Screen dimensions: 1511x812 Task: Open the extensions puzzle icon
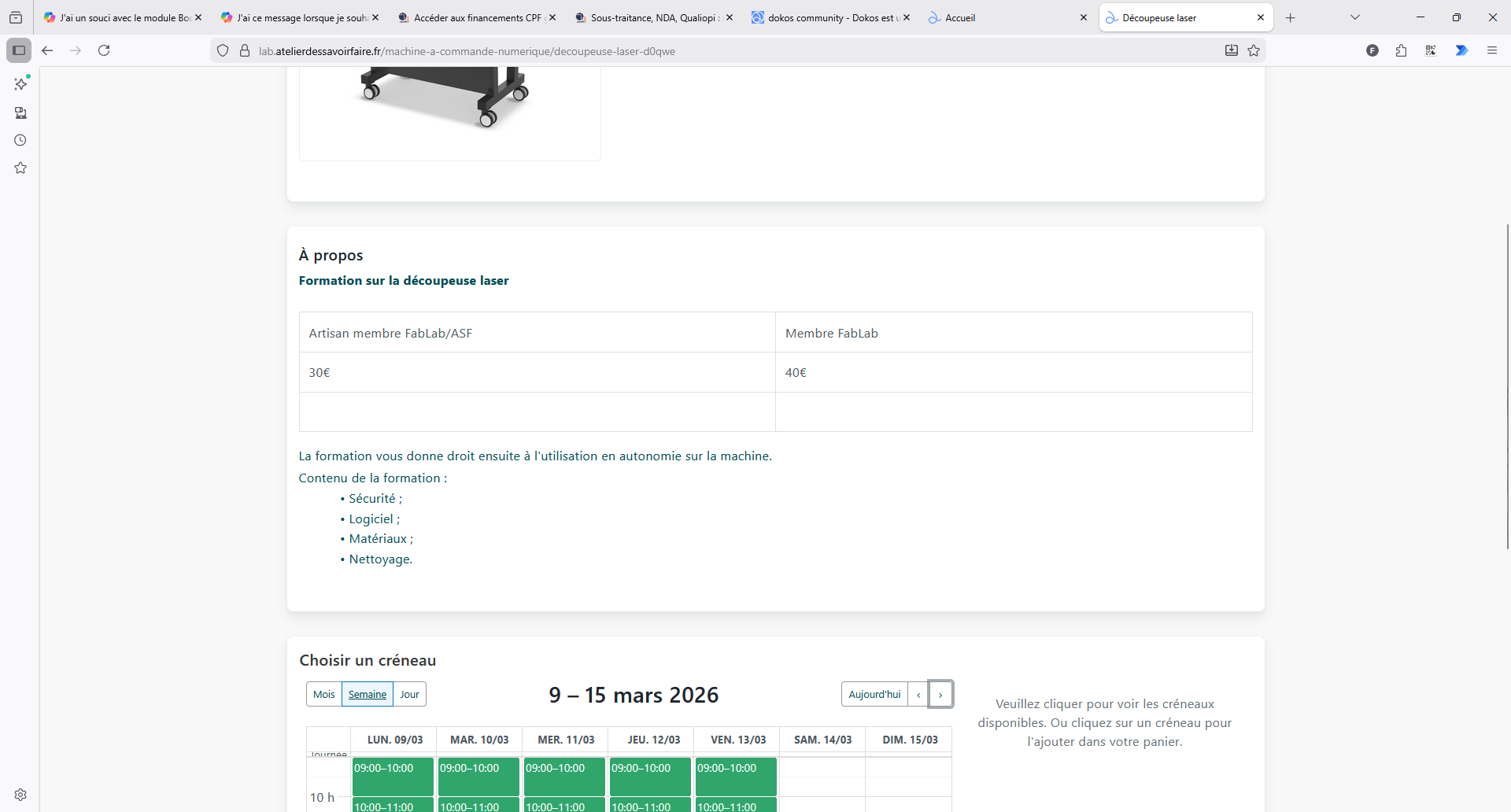pyautogui.click(x=1401, y=50)
